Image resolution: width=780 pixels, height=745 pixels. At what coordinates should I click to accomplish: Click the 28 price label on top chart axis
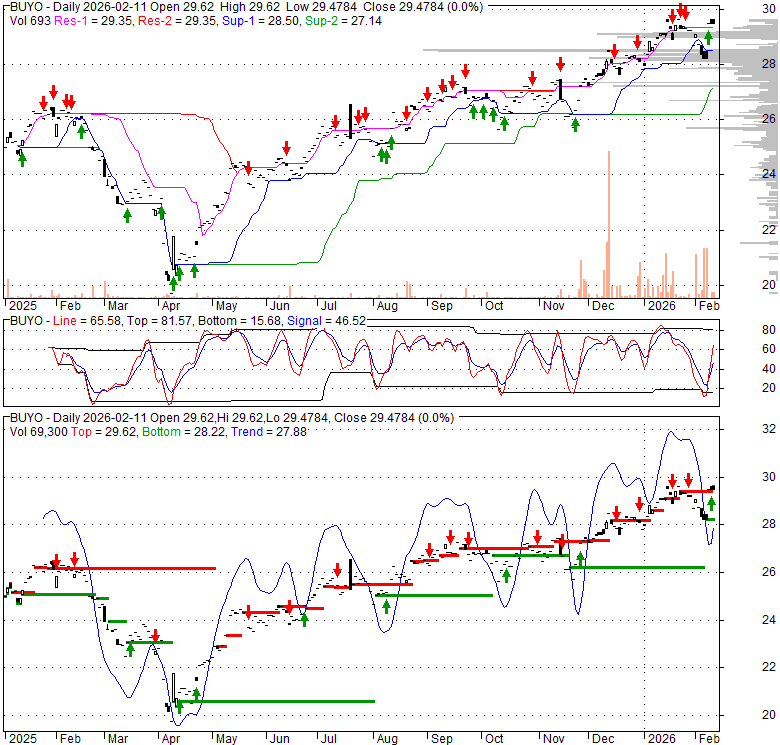[769, 64]
